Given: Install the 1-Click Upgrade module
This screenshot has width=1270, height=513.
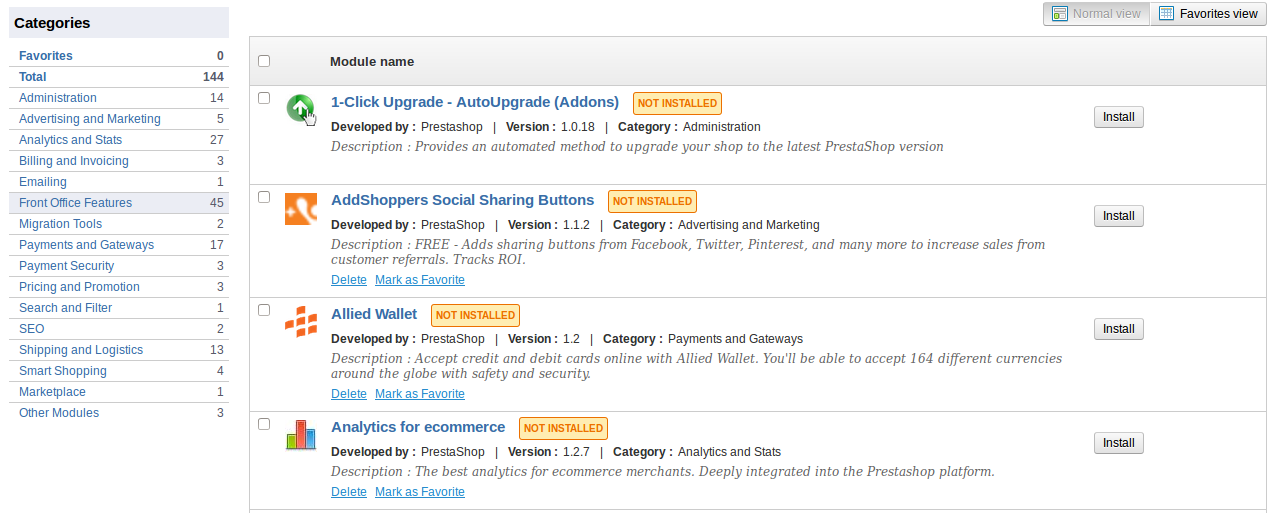Looking at the screenshot, I should tap(1118, 117).
